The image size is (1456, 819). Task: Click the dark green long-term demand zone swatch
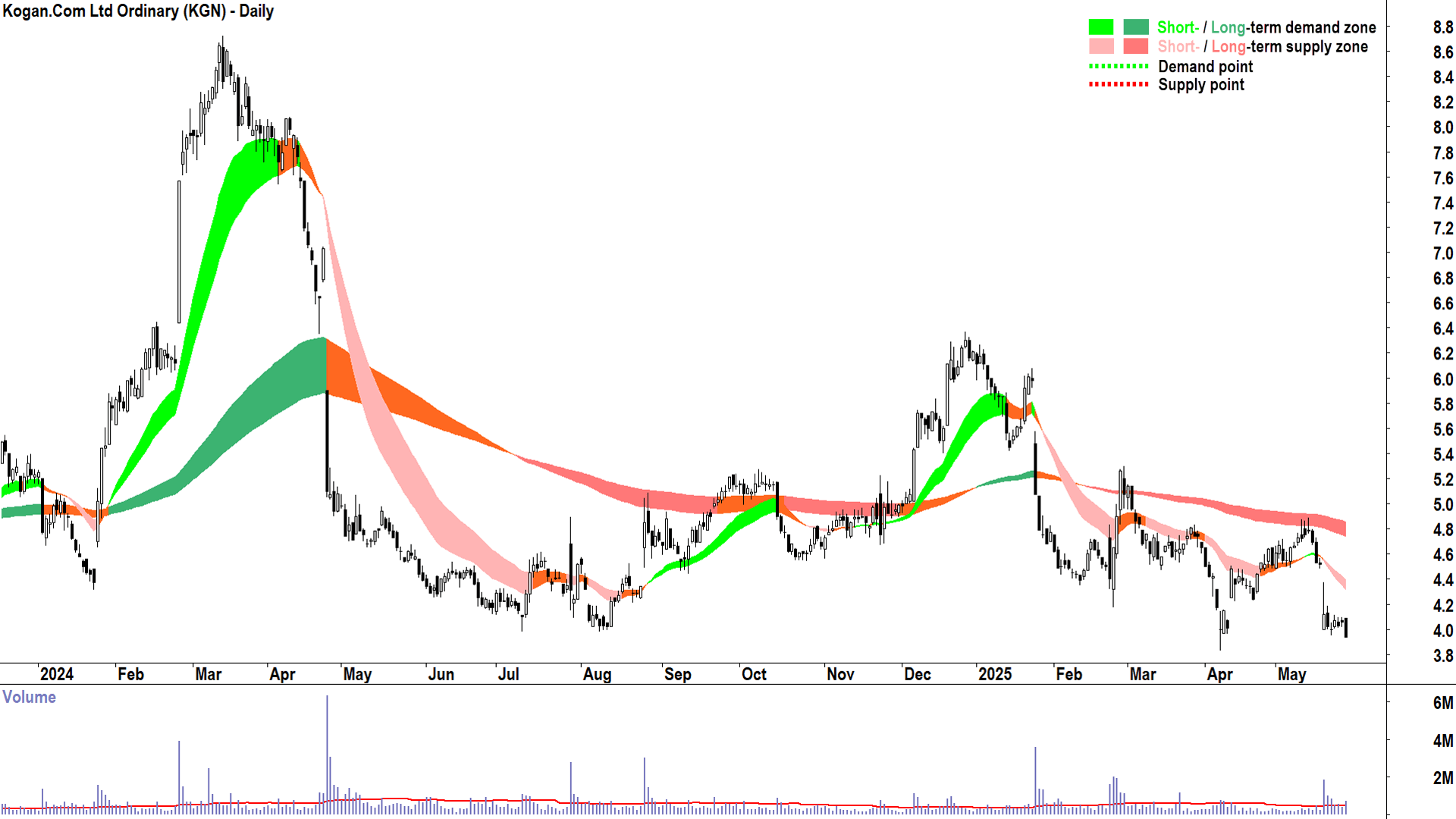1135,27
